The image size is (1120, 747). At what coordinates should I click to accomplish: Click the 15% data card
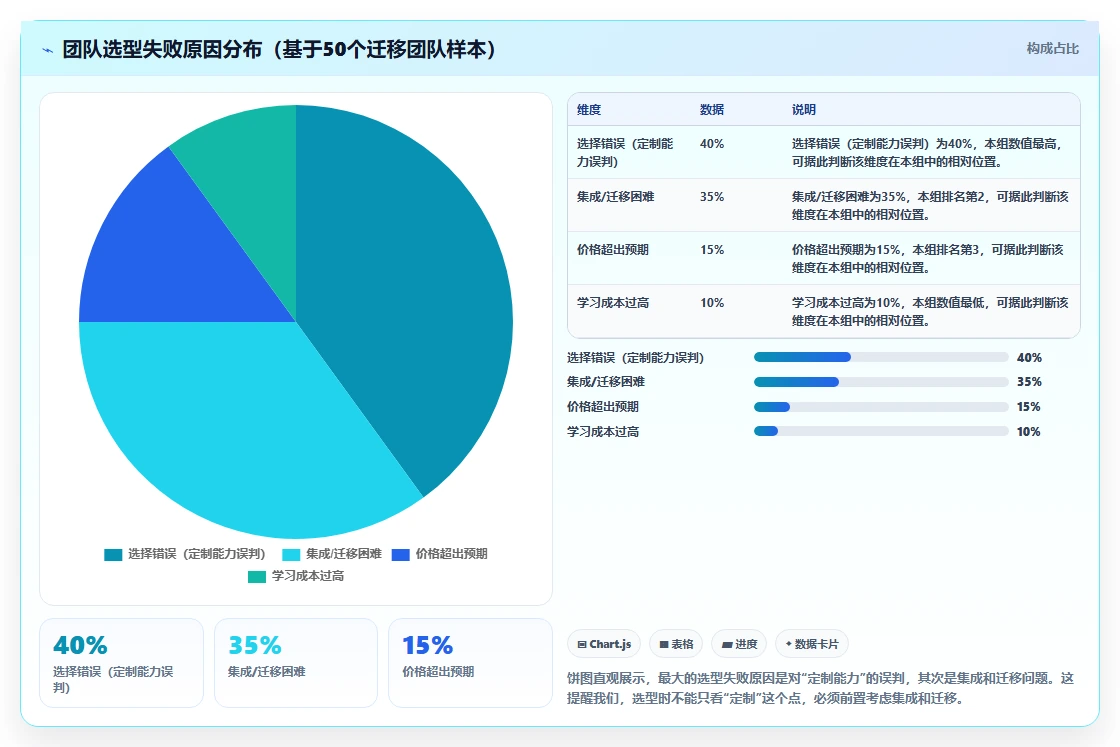470,663
